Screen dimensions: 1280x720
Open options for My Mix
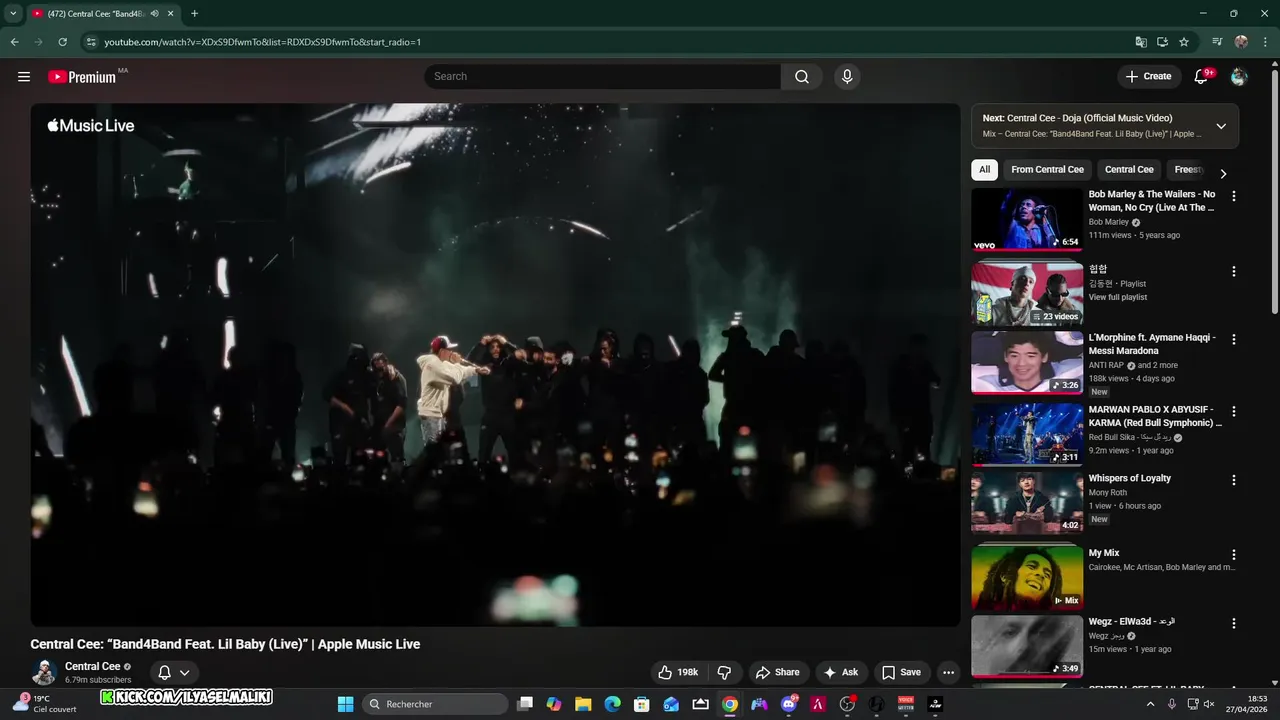[1233, 555]
